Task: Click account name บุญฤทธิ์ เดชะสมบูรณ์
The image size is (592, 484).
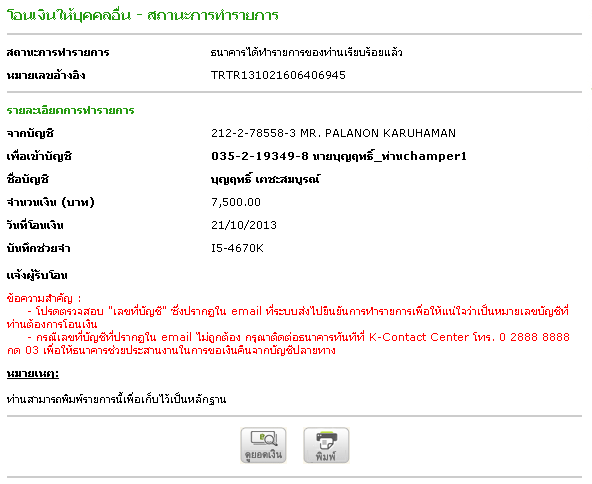Action: click(x=265, y=179)
